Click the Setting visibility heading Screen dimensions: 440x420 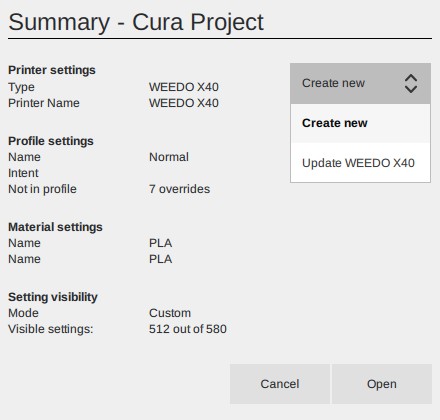coord(53,297)
